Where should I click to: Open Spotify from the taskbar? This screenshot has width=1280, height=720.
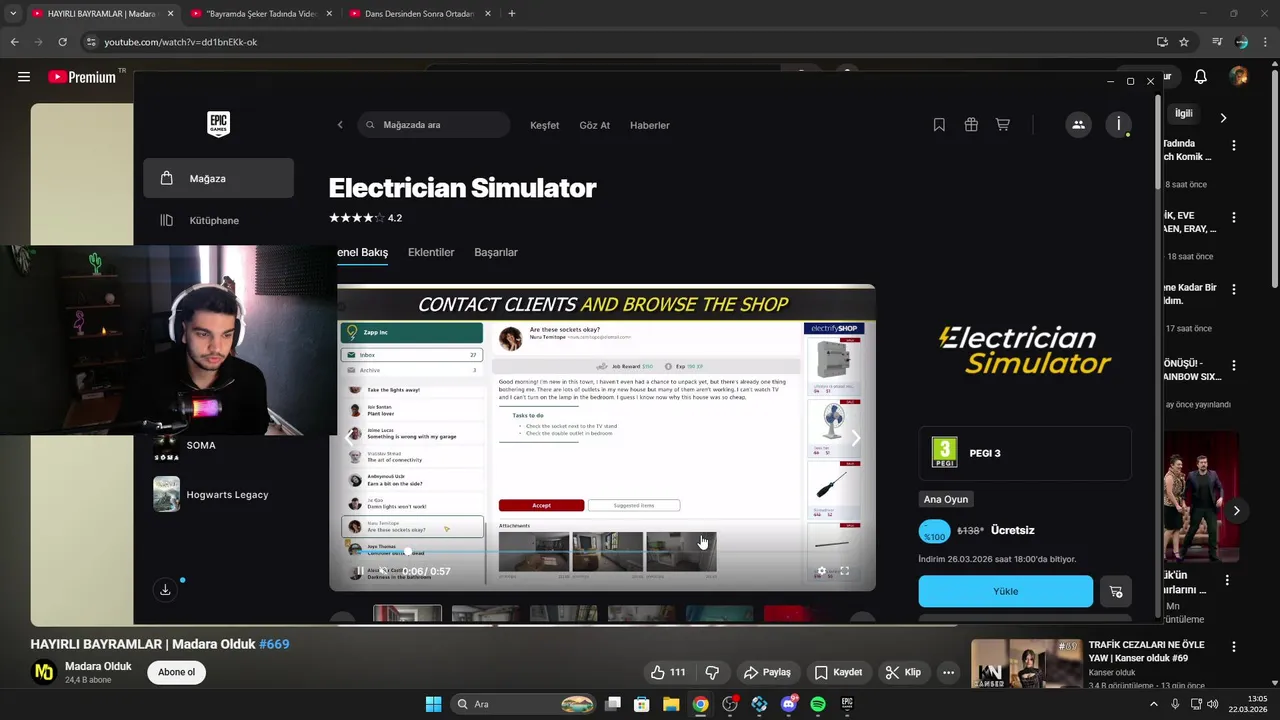(817, 704)
